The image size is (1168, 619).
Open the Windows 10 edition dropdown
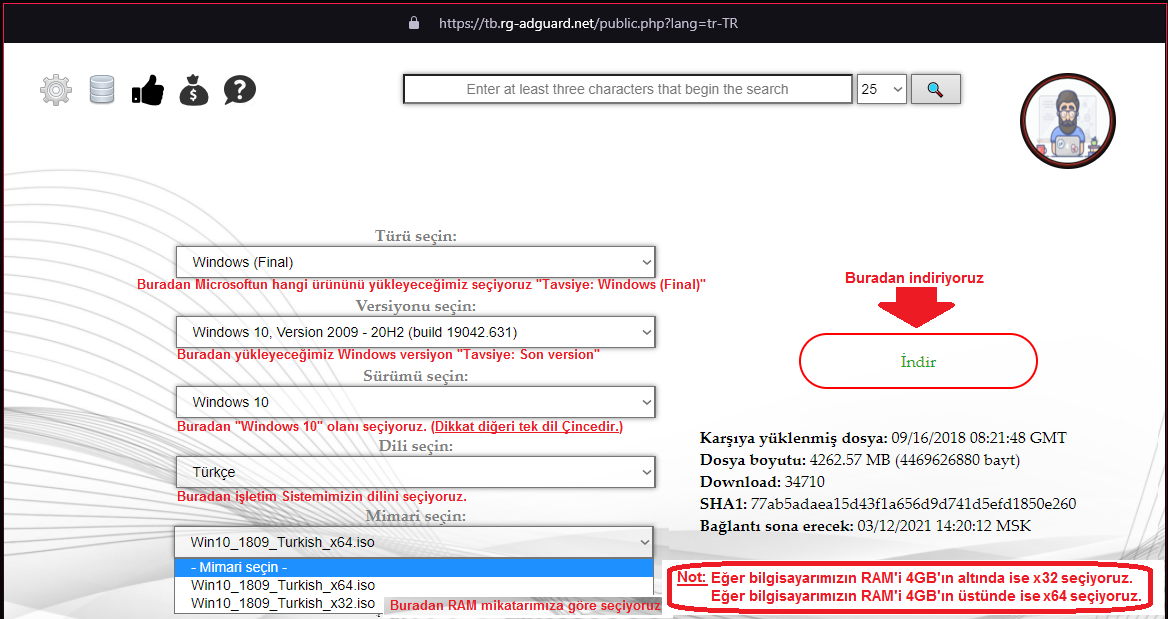click(416, 402)
